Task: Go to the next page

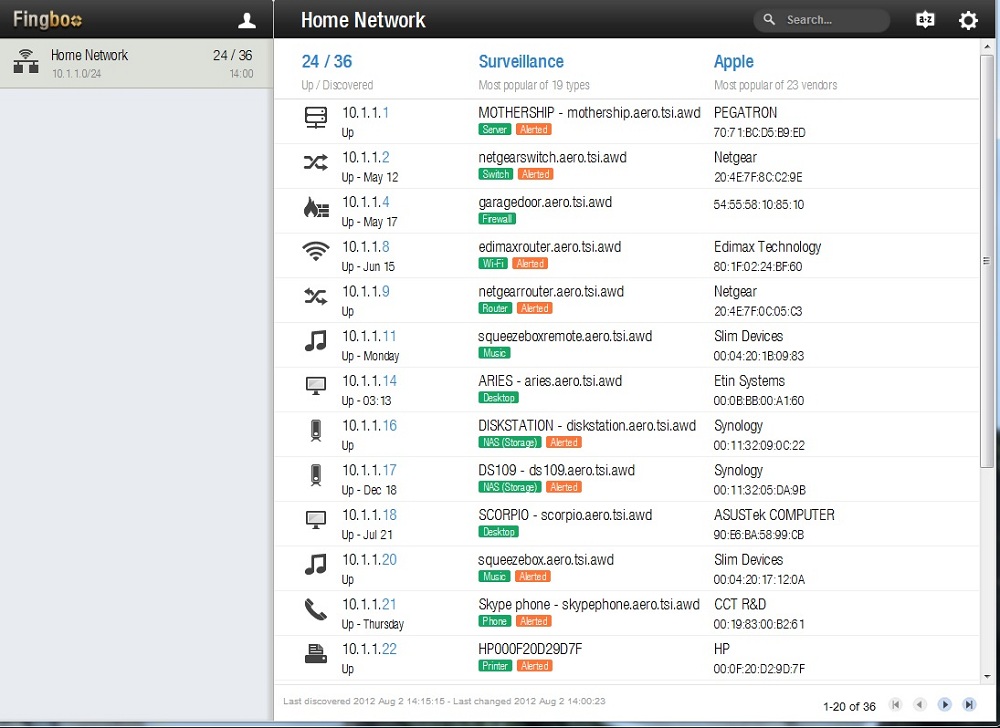Action: (945, 704)
